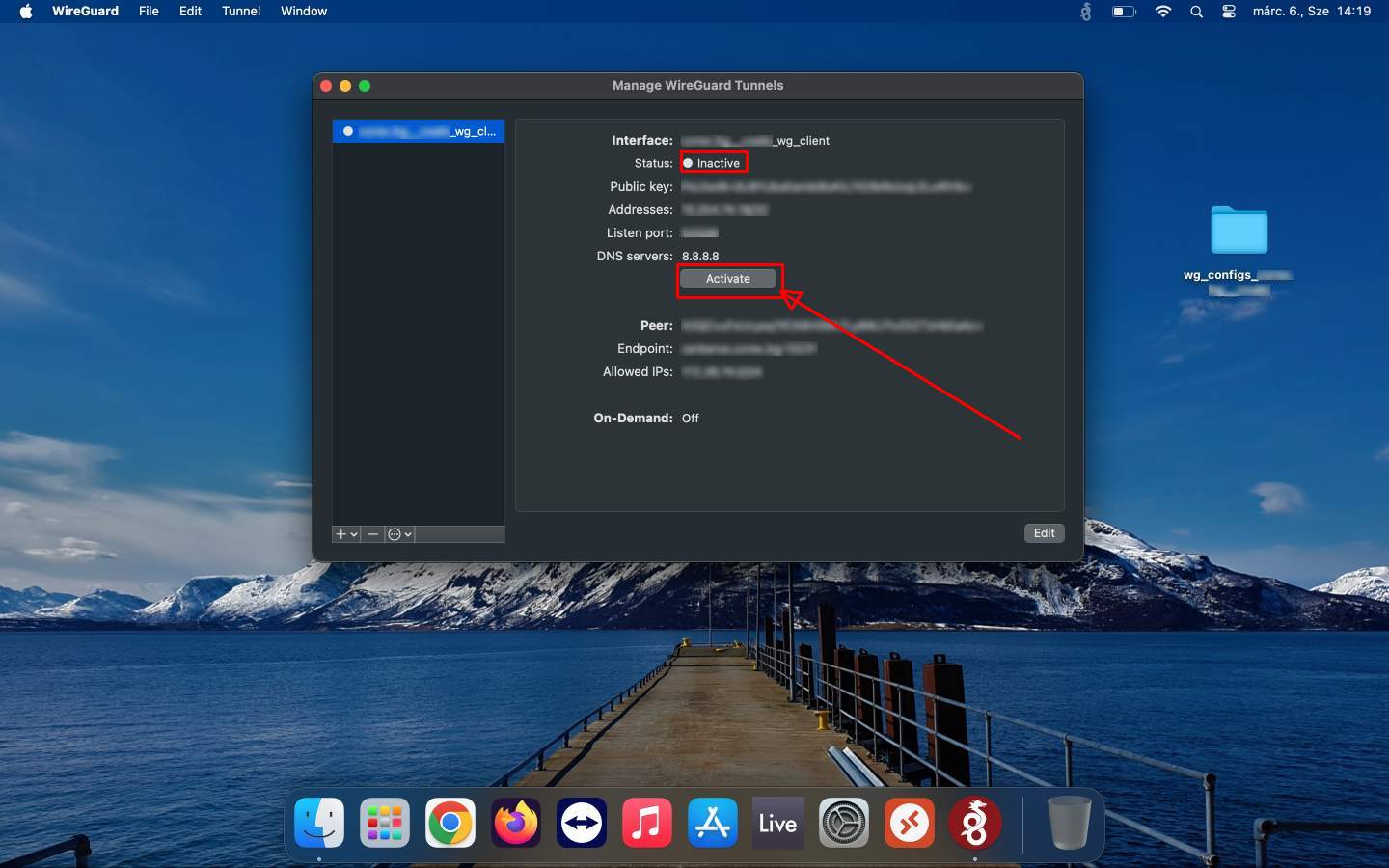
Task: Click the WireGuard status icon in menu bar
Action: click(1086, 12)
